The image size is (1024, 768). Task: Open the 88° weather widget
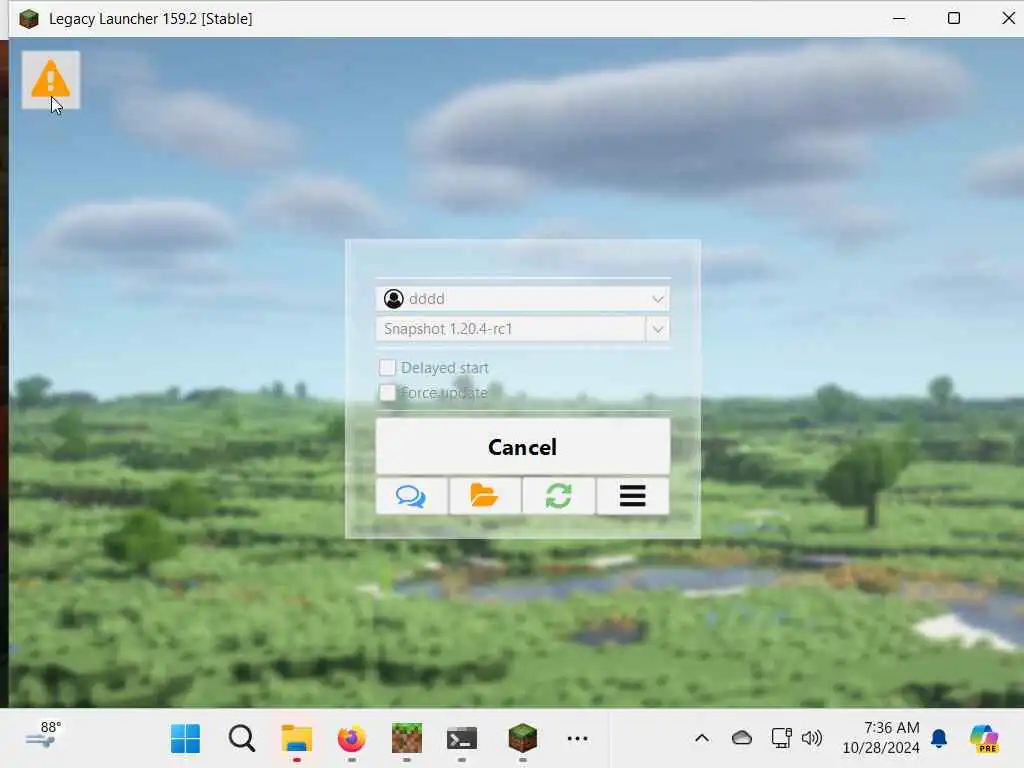[x=44, y=735]
